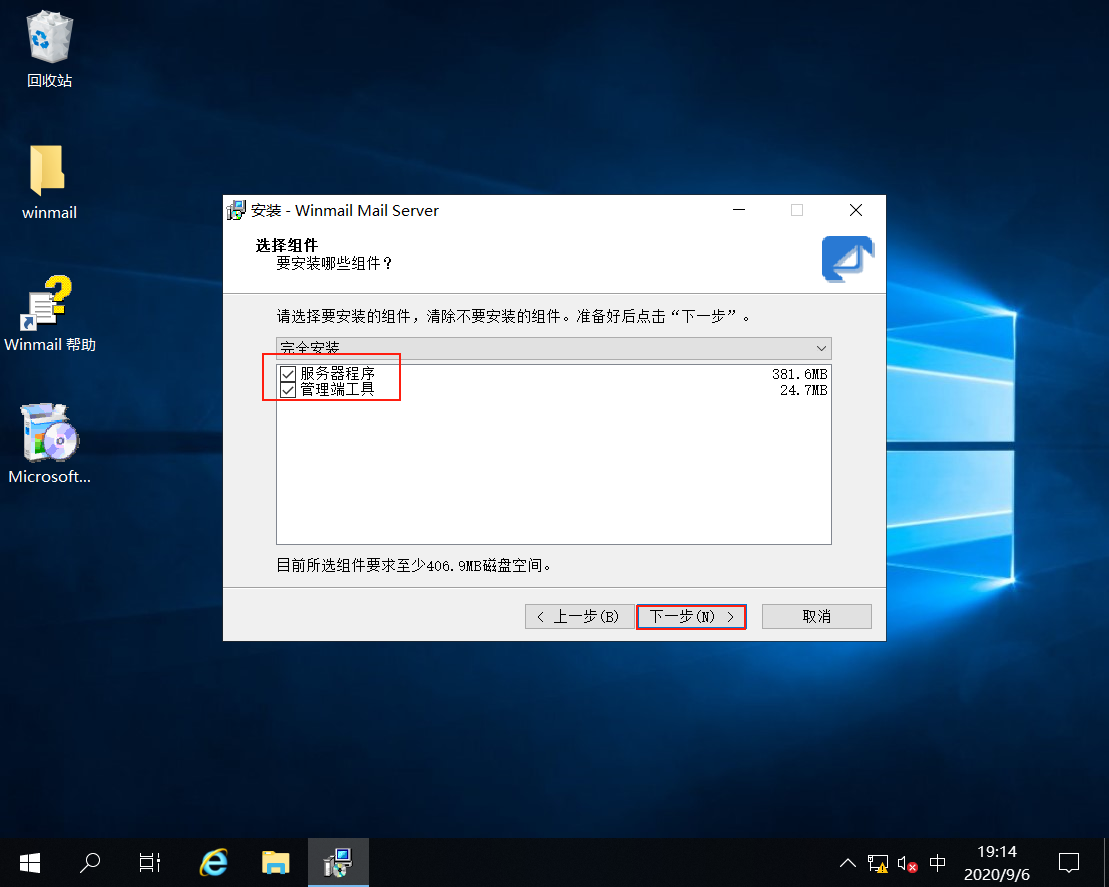Screen dimensions: 1109x887
Task: Expand hidden icons in the system tray
Action: click(x=847, y=862)
